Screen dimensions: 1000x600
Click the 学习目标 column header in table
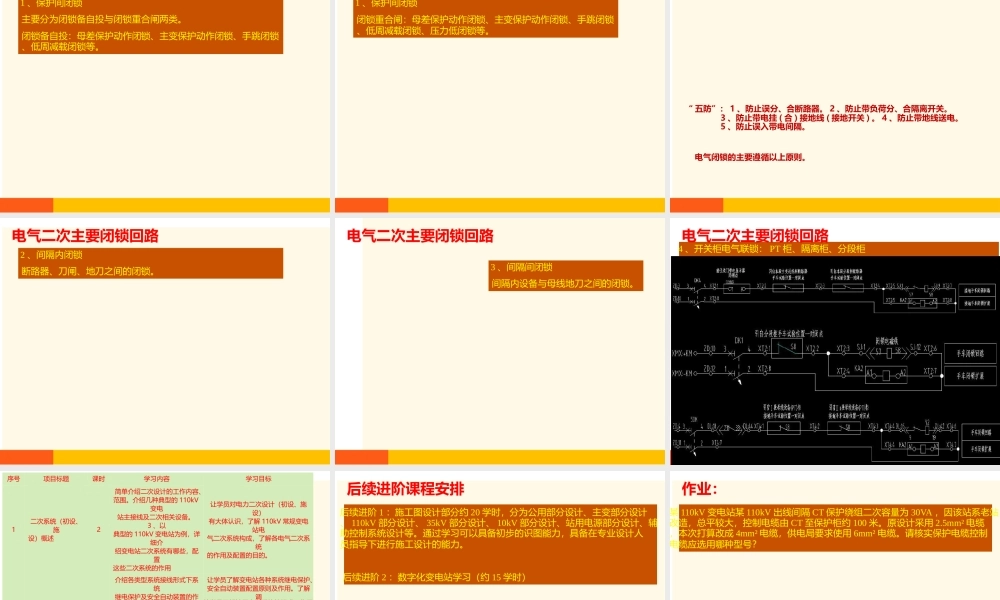pyautogui.click(x=259, y=479)
